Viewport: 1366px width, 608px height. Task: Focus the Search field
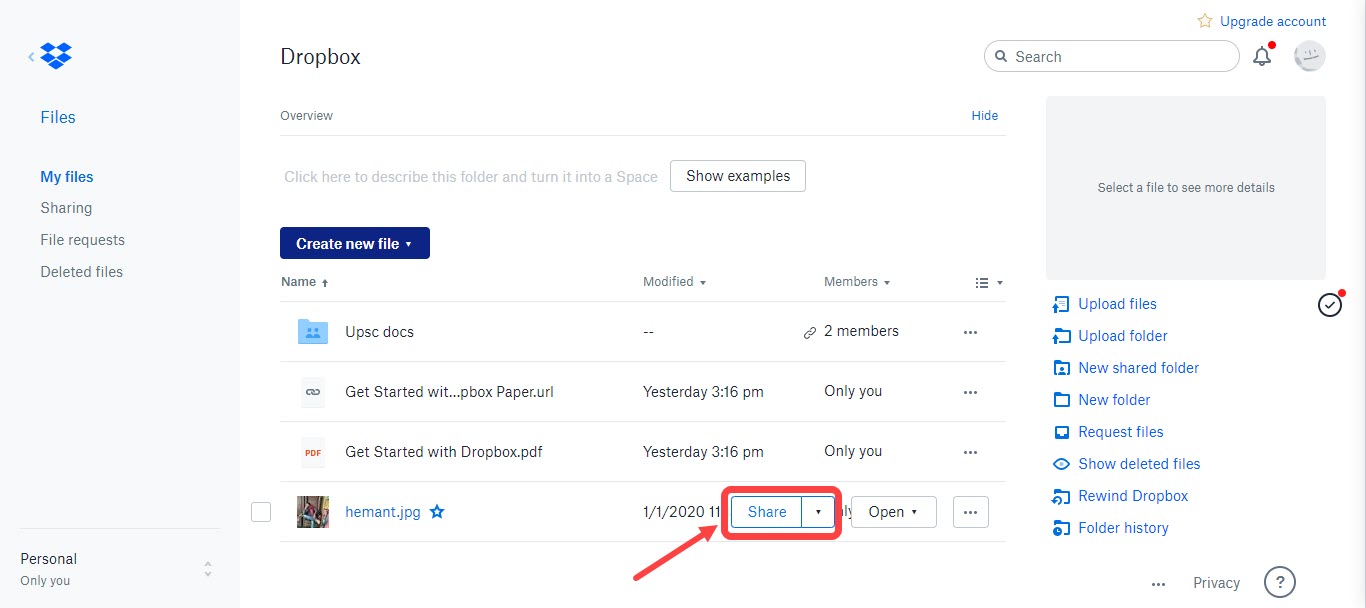point(1112,56)
